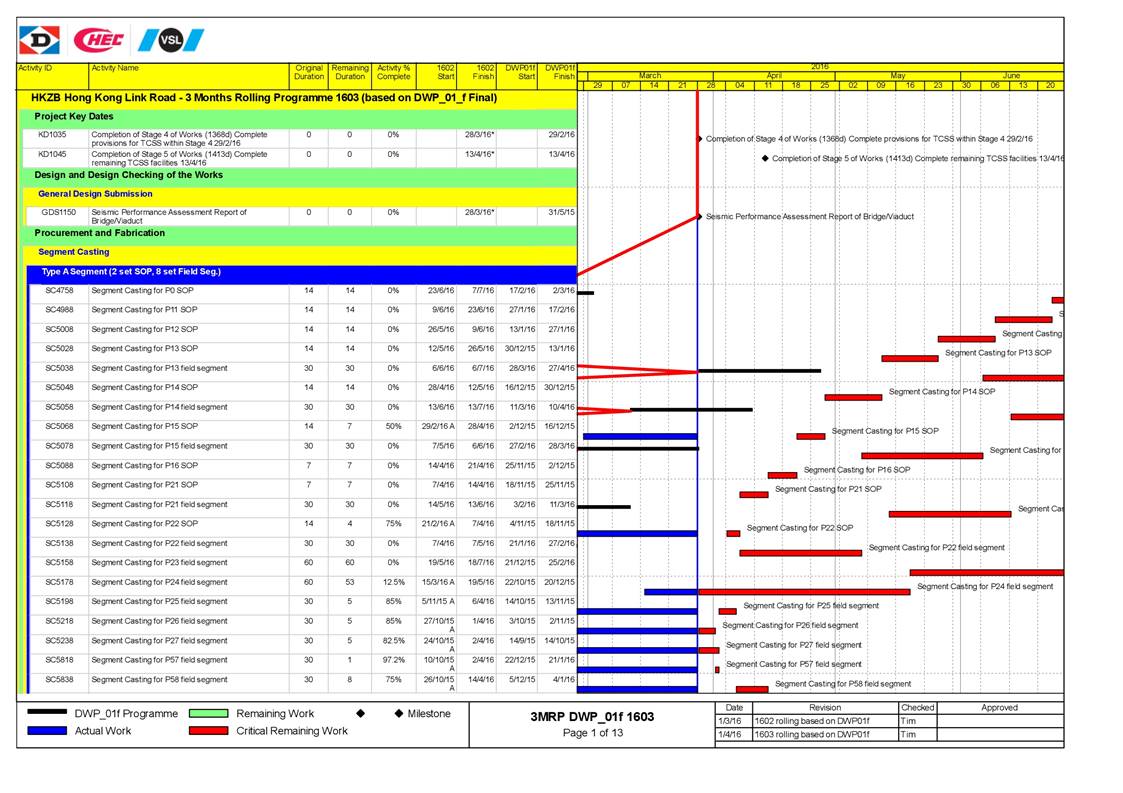The width and height of the screenshot is (1123, 793).
Task: Click the blue Actual Work legend swatch
Action: 47,731
